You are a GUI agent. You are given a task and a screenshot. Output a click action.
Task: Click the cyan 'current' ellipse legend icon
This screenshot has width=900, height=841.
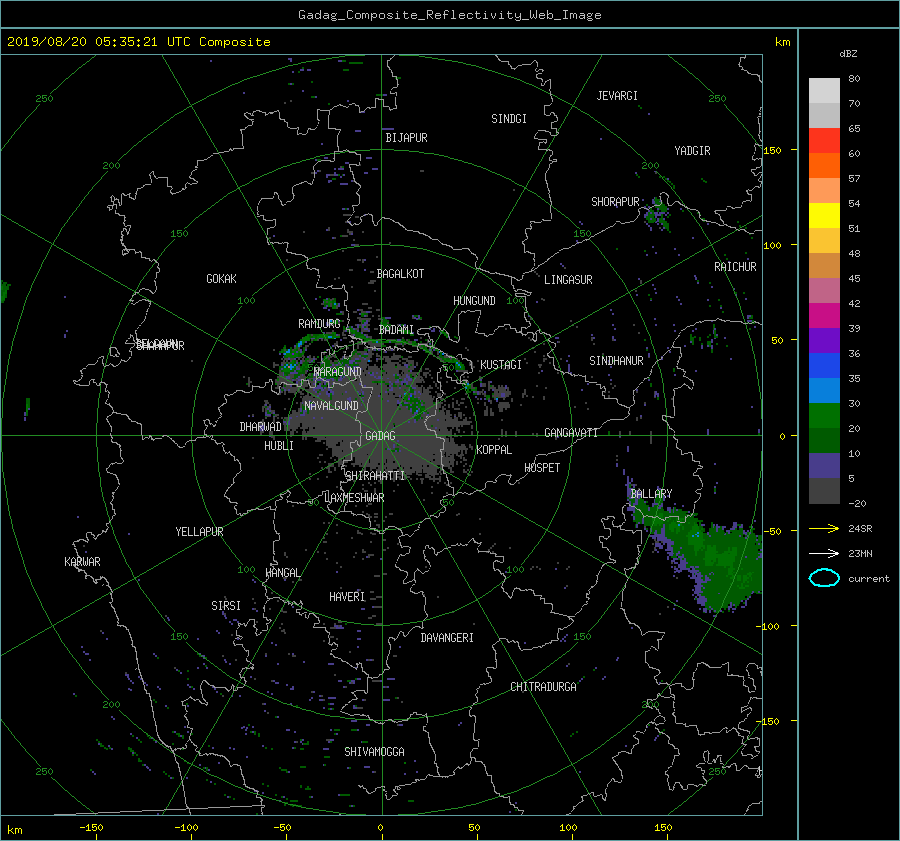pos(824,578)
